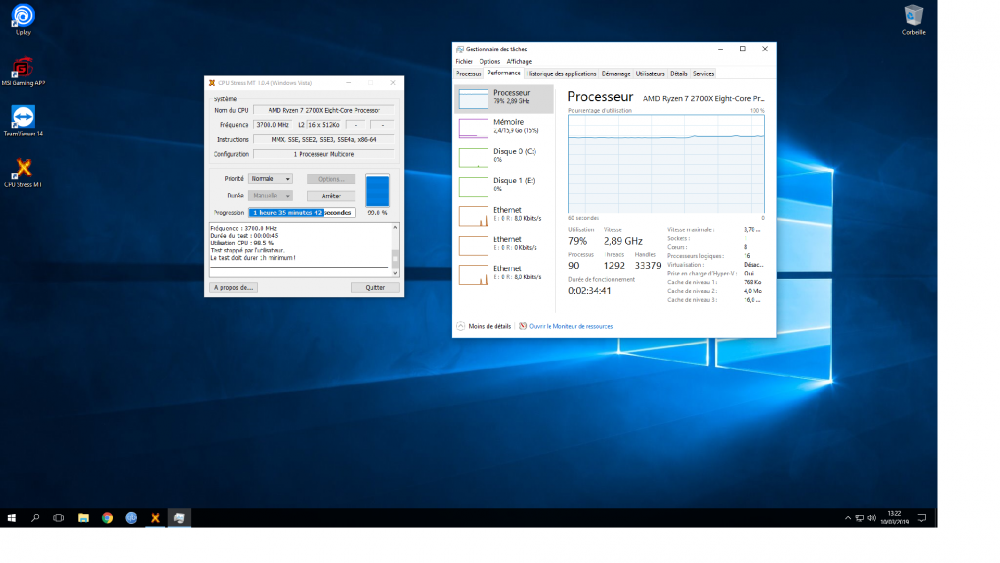
Task: Select the TeamViewer 14 desktop shortcut
Action: pyautogui.click(x=22, y=118)
